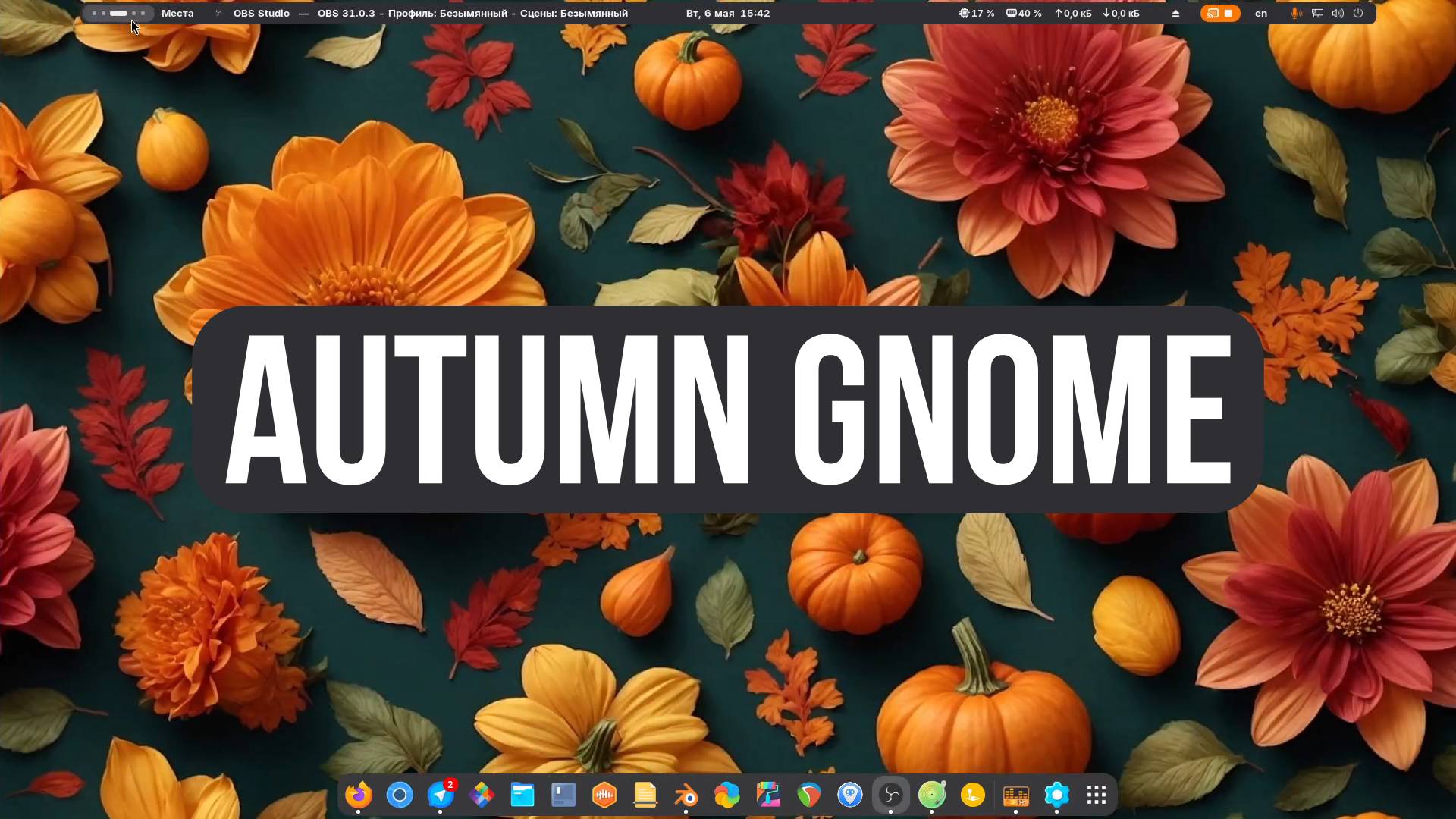Launch Firefox from the dock

pos(359,795)
